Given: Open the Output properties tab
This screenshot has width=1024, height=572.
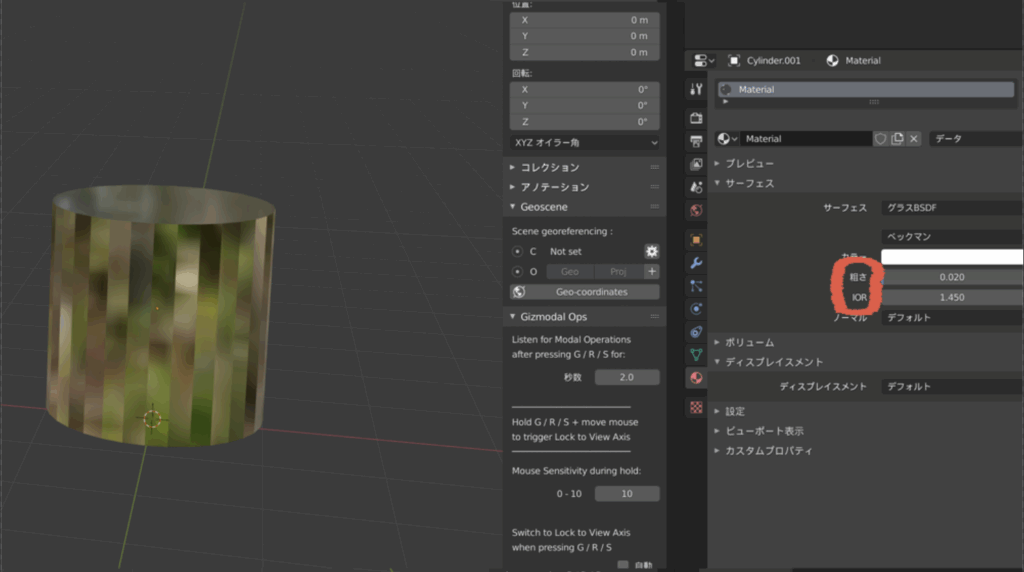Looking at the screenshot, I should tap(697, 141).
